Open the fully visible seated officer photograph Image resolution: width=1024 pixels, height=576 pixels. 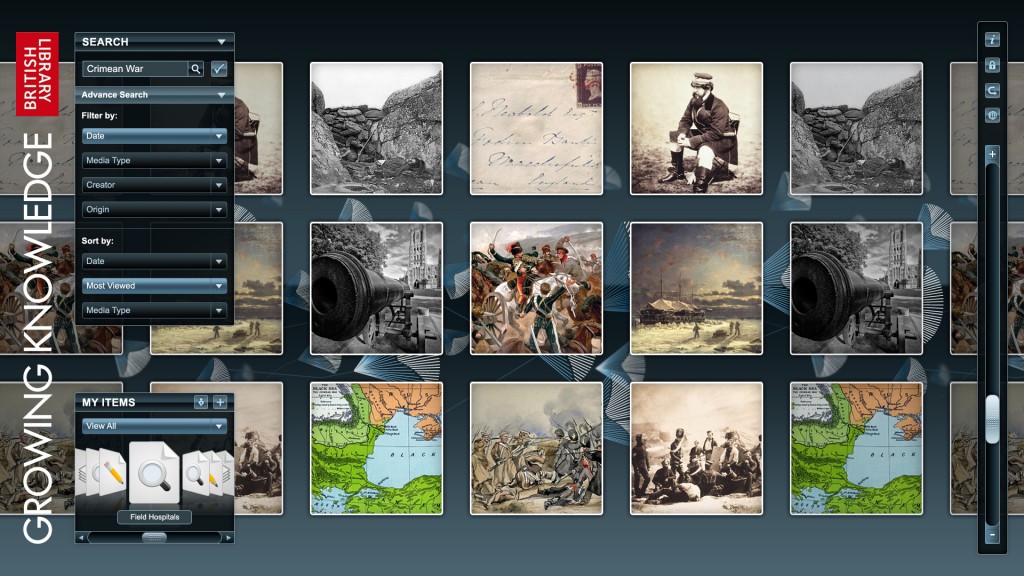click(x=696, y=129)
